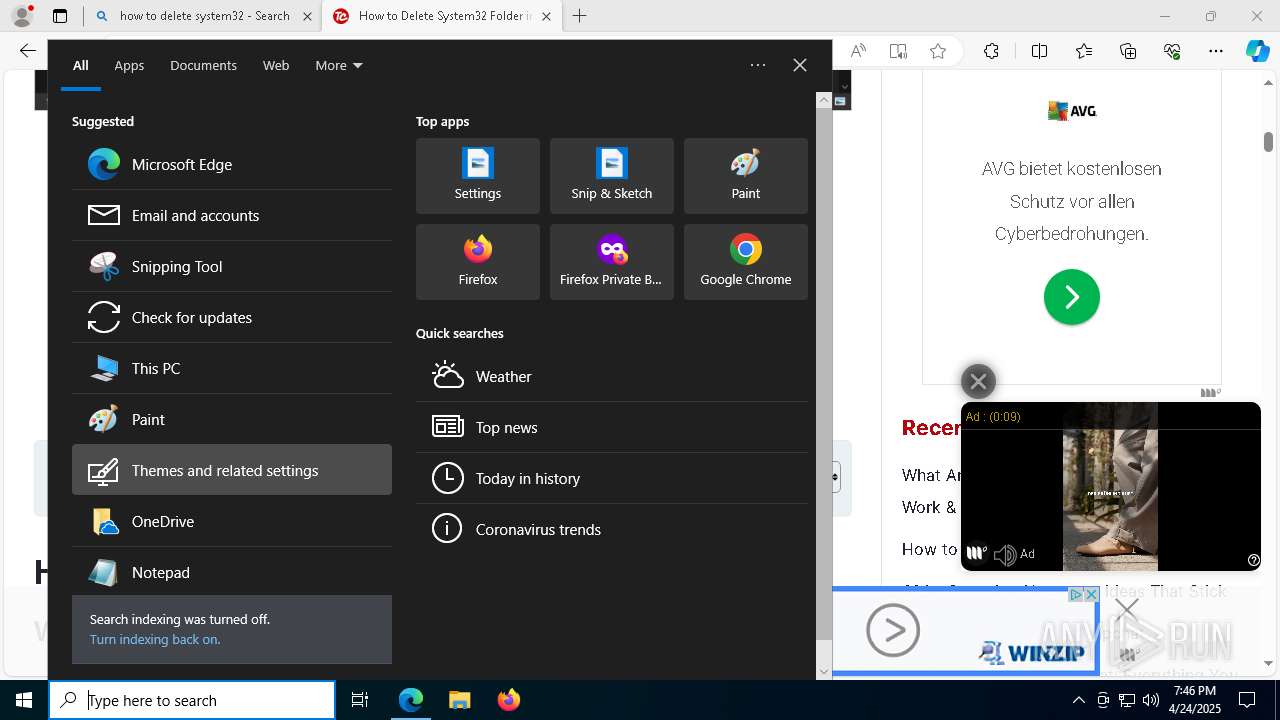This screenshot has height=720, width=1280.
Task: Open Edge Collections icon
Action: 1128,51
